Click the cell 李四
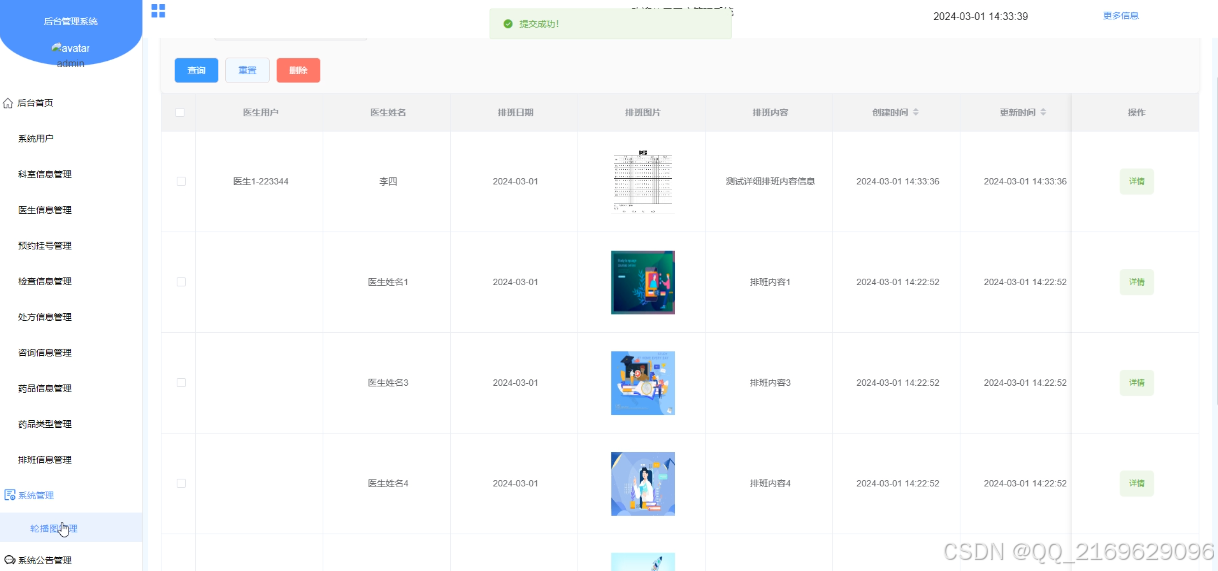Screen dimensions: 1218x571 [x=388, y=182]
